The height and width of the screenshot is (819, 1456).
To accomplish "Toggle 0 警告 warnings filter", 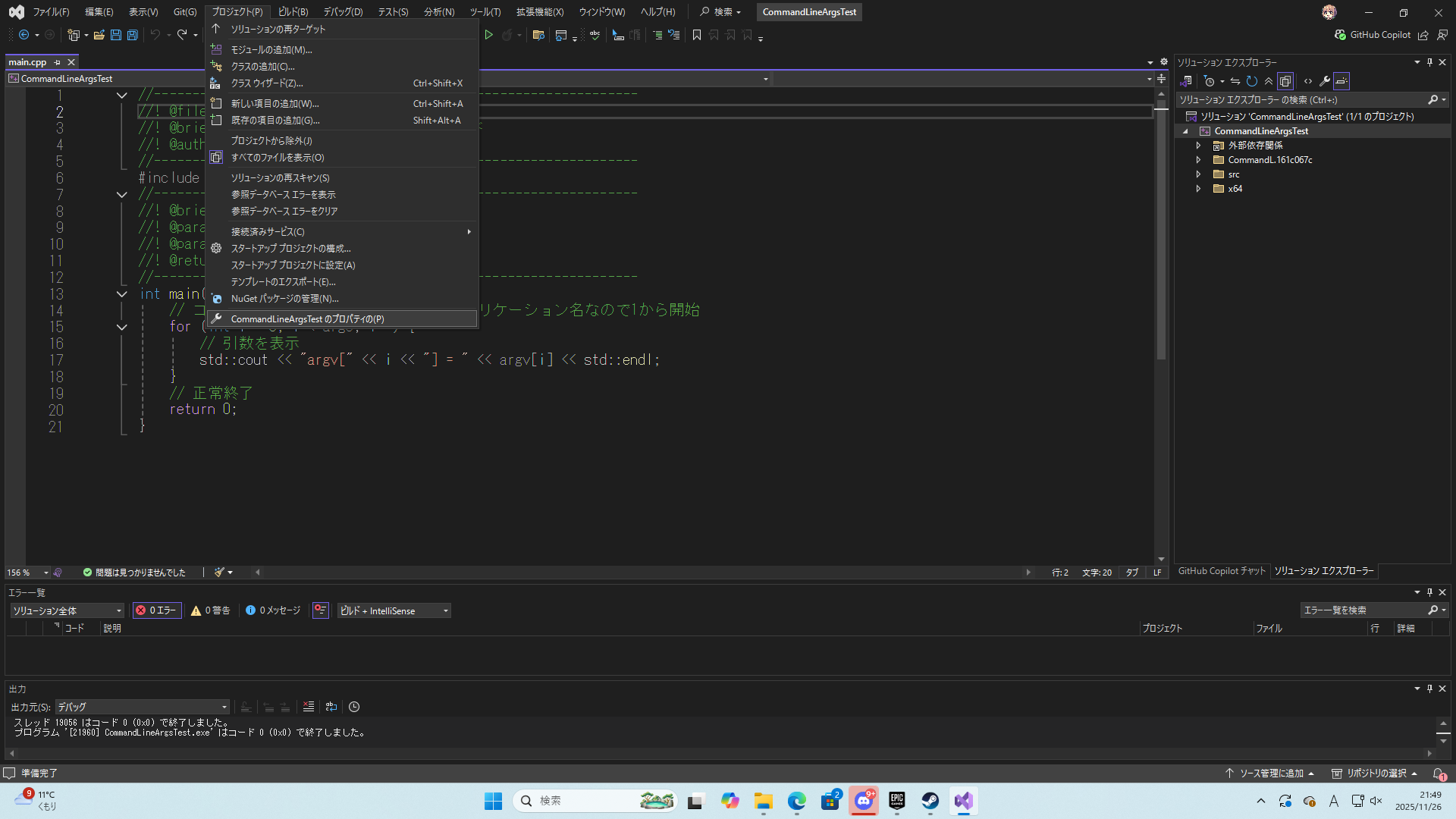I will point(211,610).
